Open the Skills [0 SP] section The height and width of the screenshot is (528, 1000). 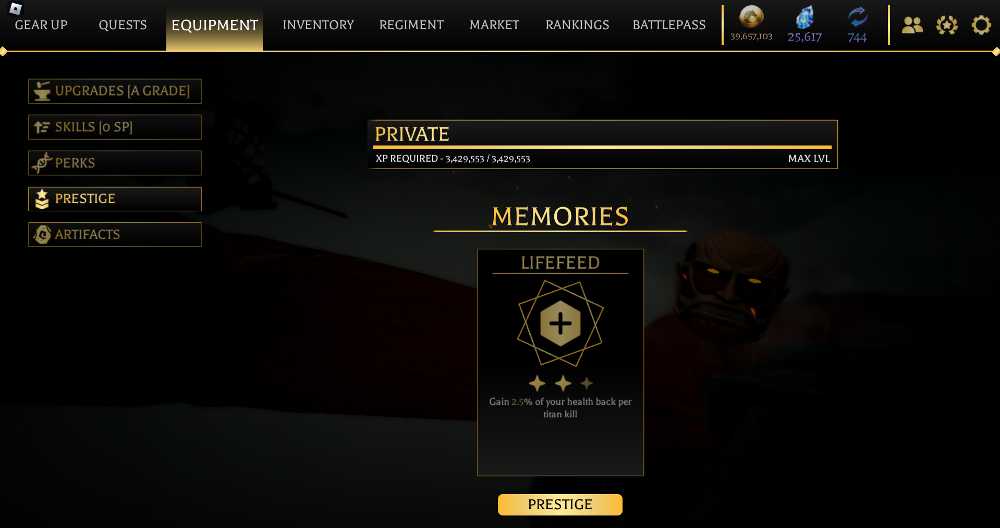point(115,127)
